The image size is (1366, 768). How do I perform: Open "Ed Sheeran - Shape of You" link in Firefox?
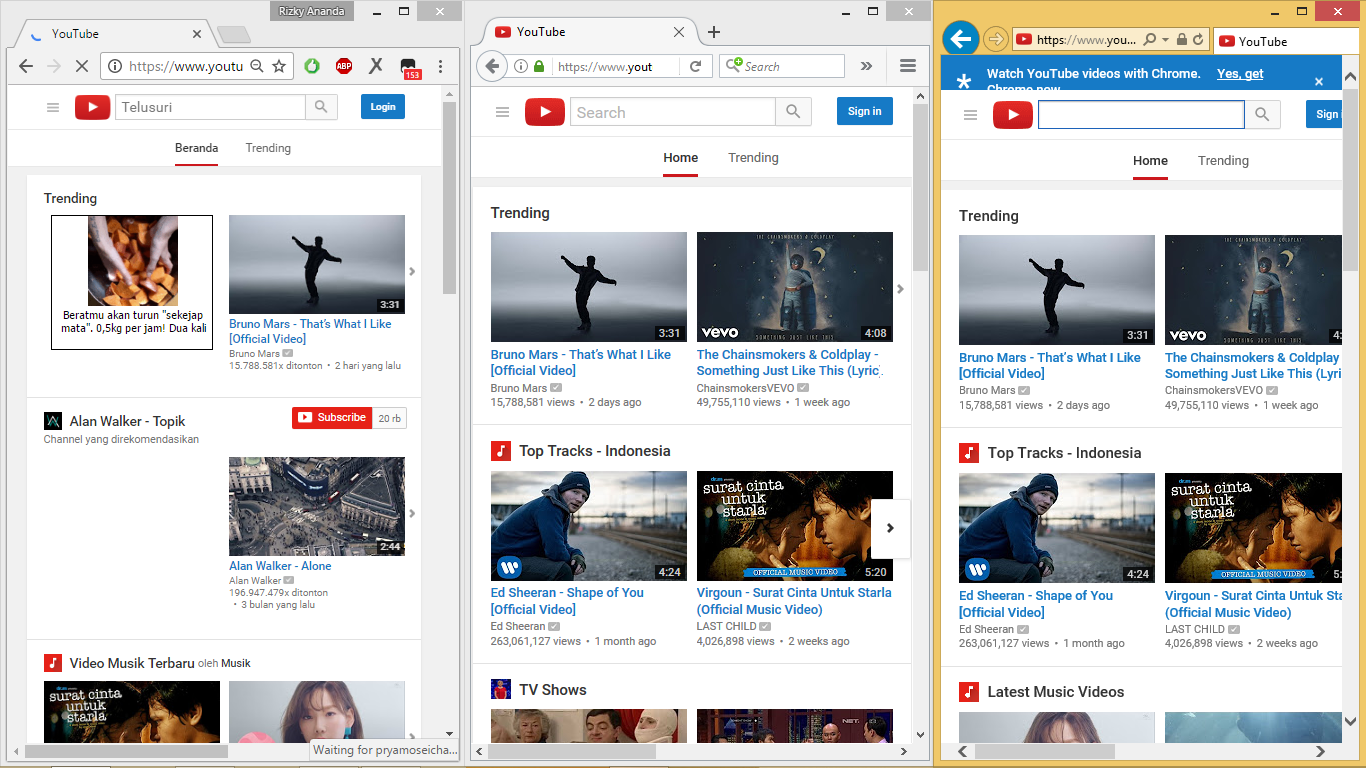coord(567,601)
